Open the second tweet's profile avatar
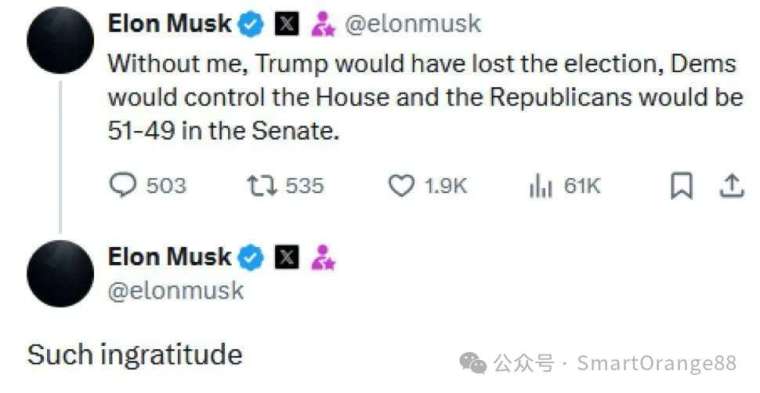The height and width of the screenshot is (393, 760). tap(61, 273)
